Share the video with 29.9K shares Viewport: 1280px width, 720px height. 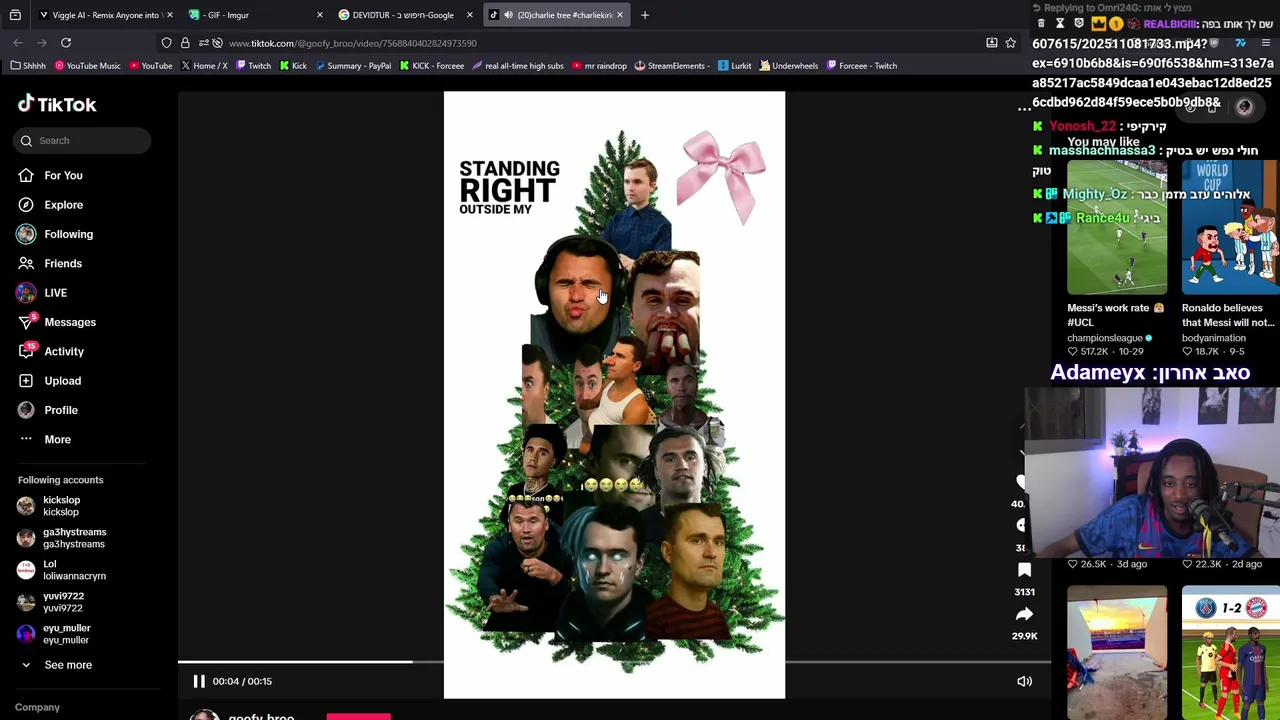(1024, 614)
